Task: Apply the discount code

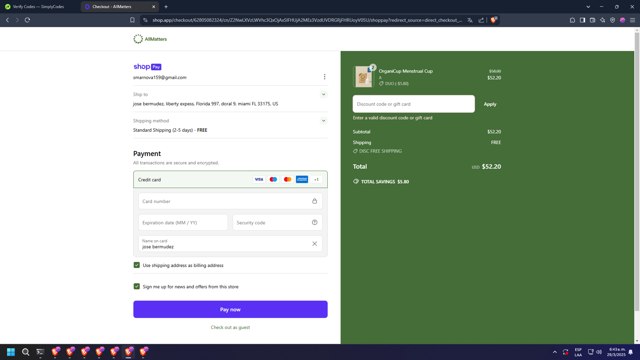Action: click(x=490, y=104)
